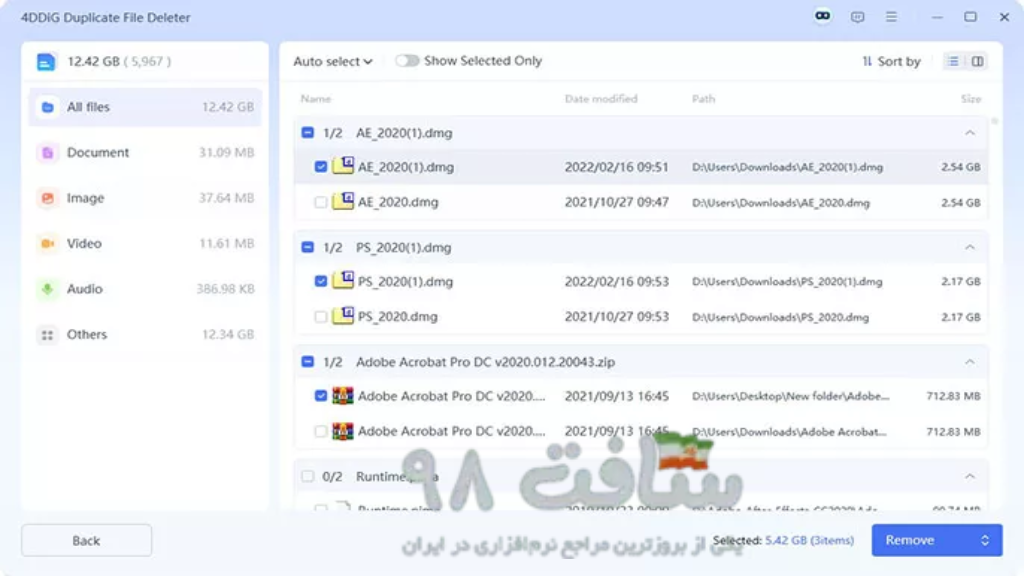Viewport: 1024px width, 576px height.
Task: Click Selected 5.42 GB (3items) text
Action: pos(783,540)
